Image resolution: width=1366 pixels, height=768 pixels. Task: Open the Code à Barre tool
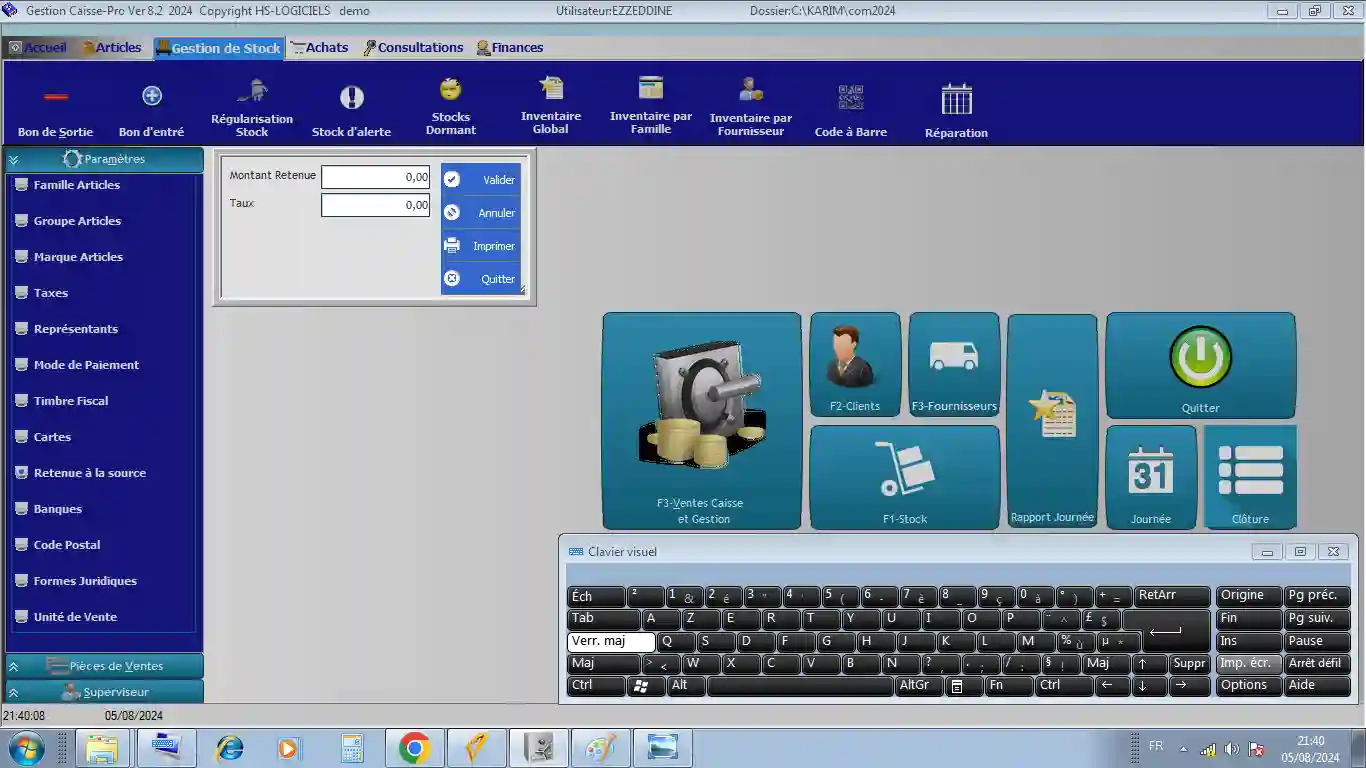coord(851,108)
